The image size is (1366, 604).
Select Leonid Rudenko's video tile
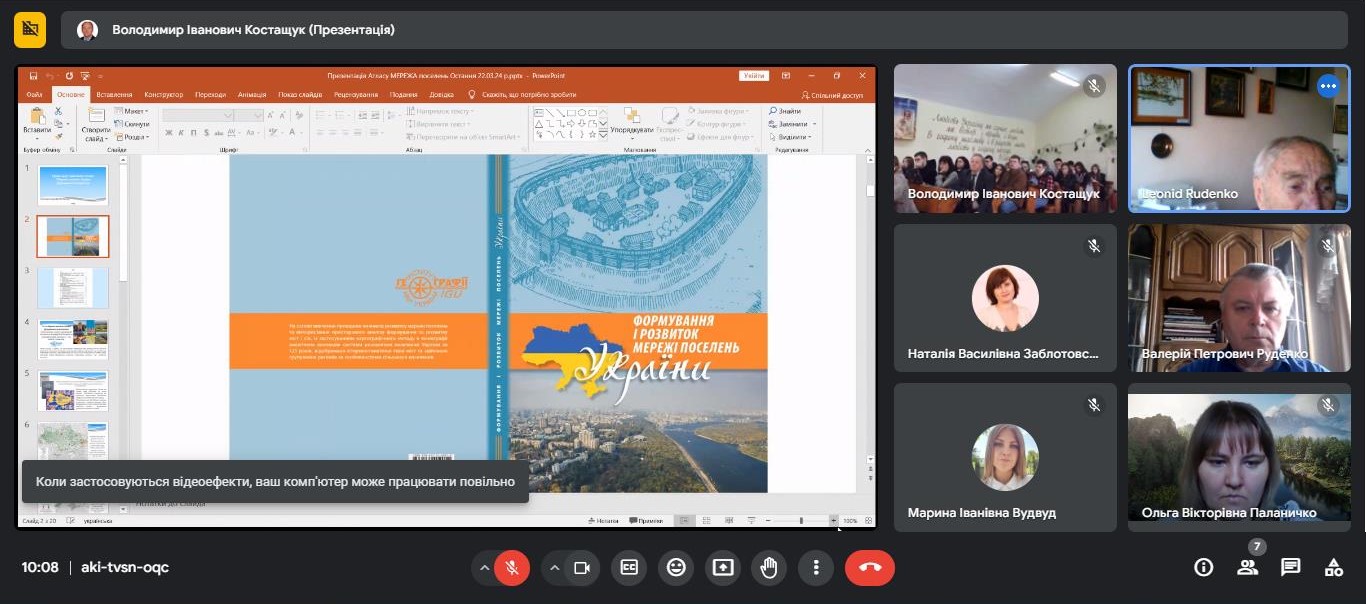click(1239, 140)
